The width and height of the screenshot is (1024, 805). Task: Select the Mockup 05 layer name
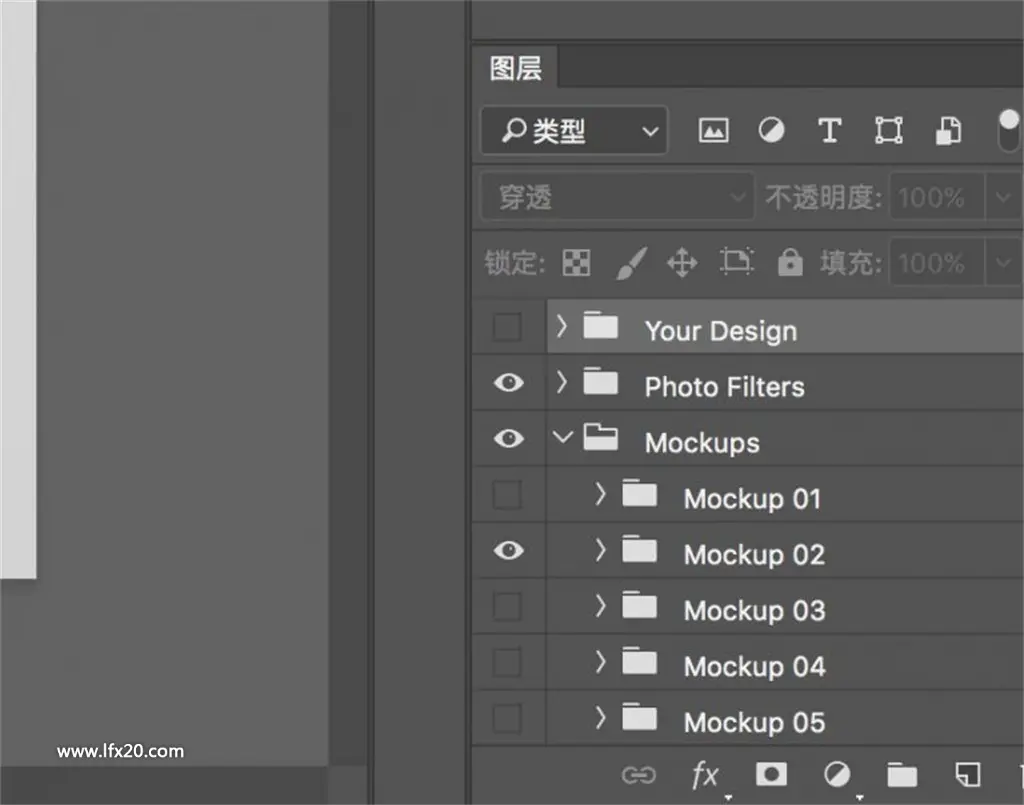(754, 723)
